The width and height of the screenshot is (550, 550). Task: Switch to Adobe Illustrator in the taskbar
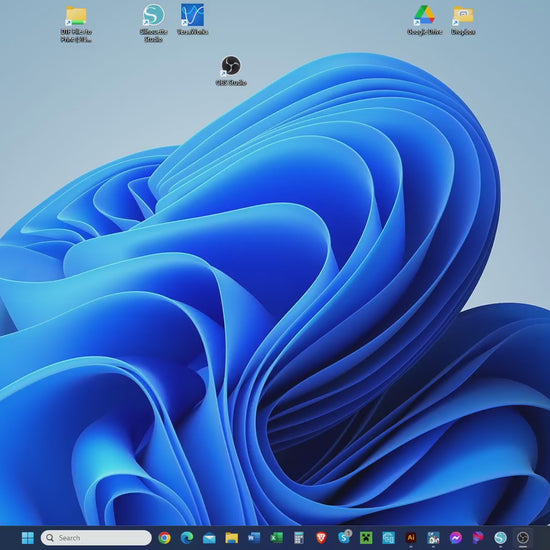pyautogui.click(x=411, y=537)
